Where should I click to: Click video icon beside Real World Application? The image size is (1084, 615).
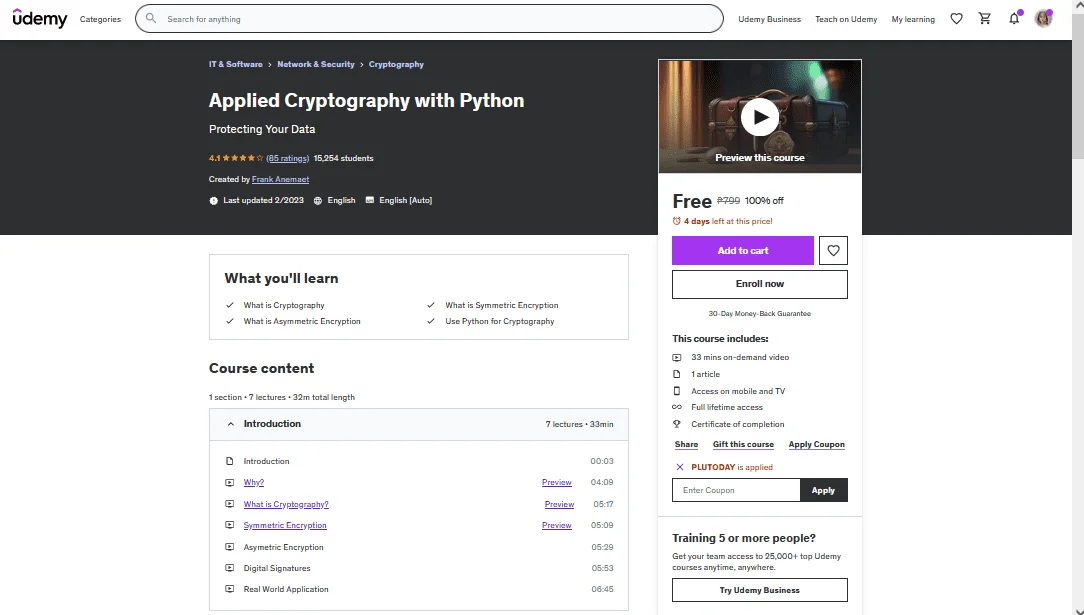[x=230, y=589]
